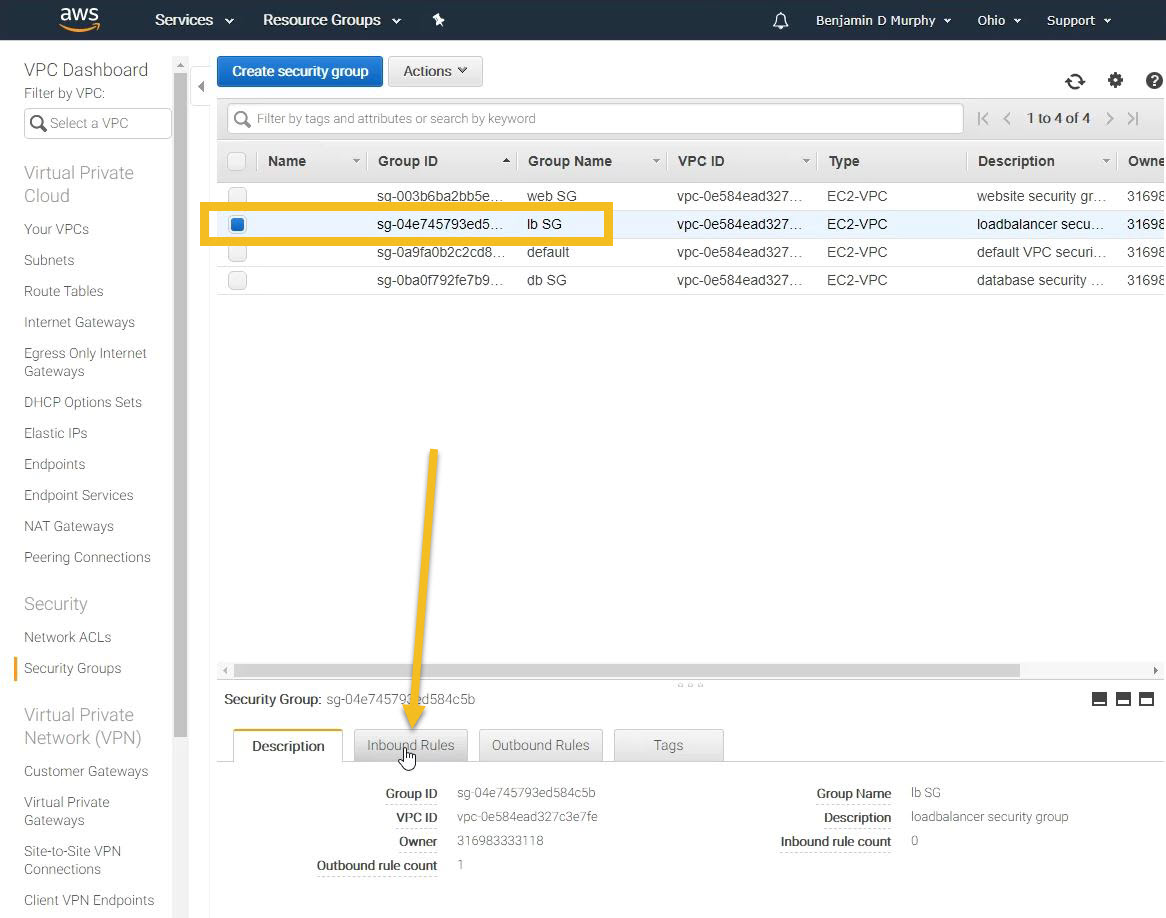This screenshot has width=1166, height=918.
Task: Switch to the Tags tab
Action: tap(668, 745)
